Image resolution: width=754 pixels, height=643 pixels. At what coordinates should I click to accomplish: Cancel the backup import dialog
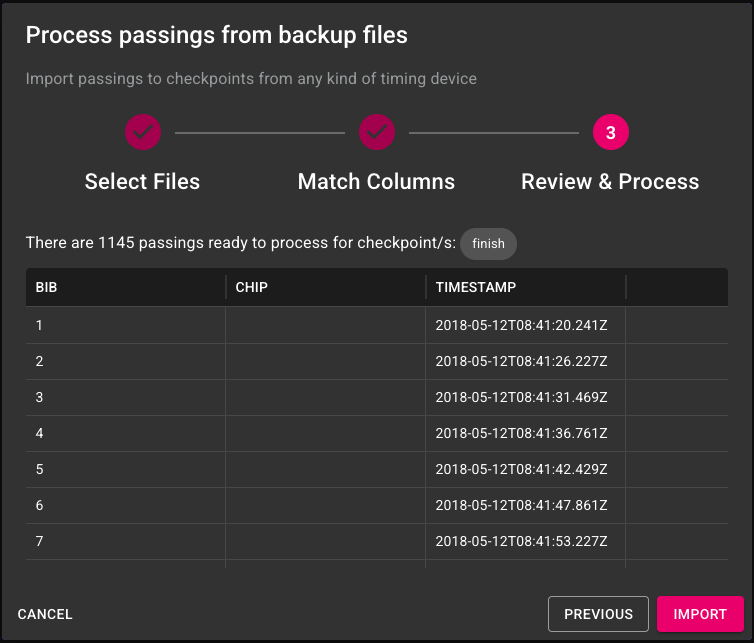(x=45, y=614)
